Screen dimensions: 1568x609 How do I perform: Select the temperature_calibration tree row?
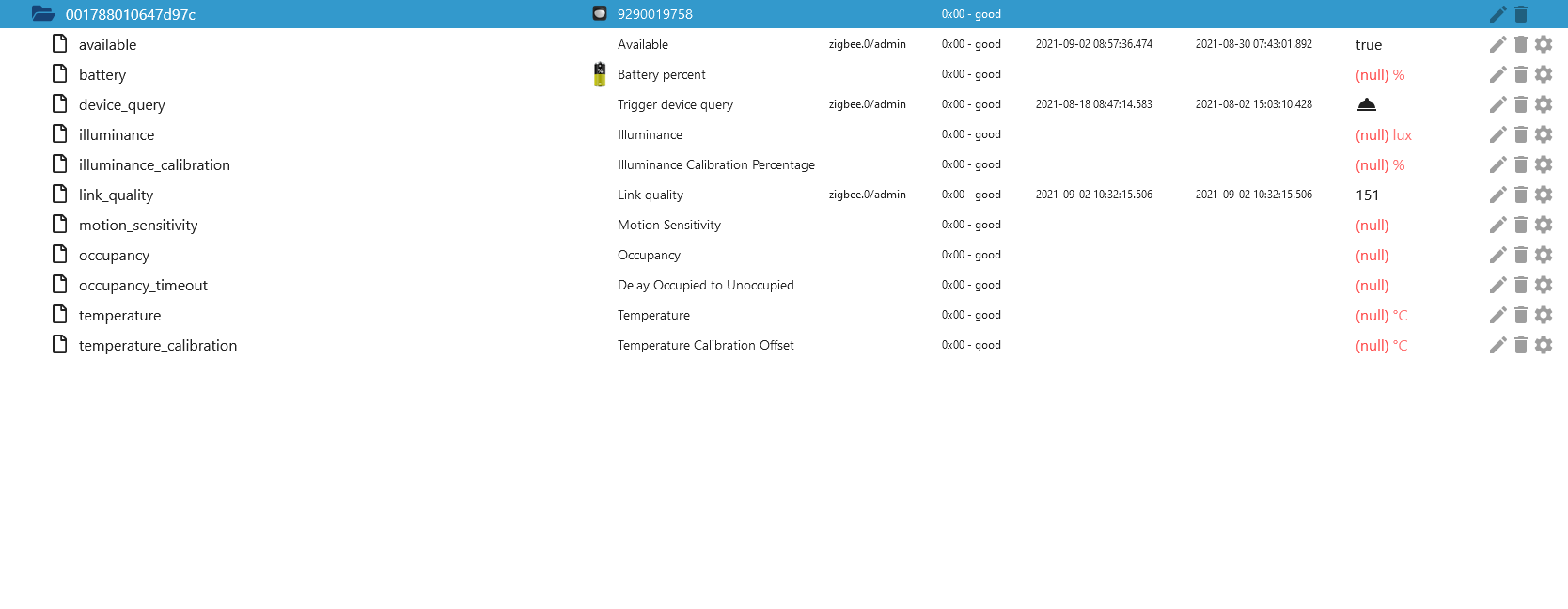784,345
